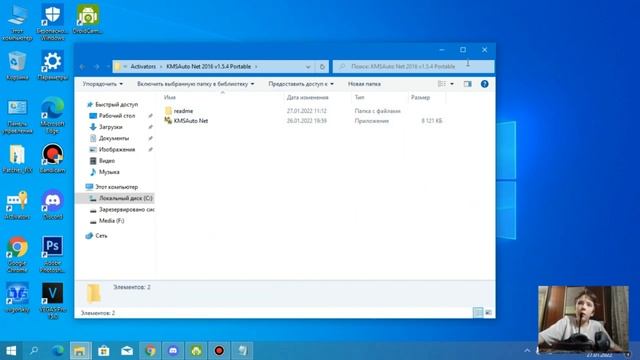640x360 pixels.
Task: Open Control Panel desktop icon
Action: (17, 116)
